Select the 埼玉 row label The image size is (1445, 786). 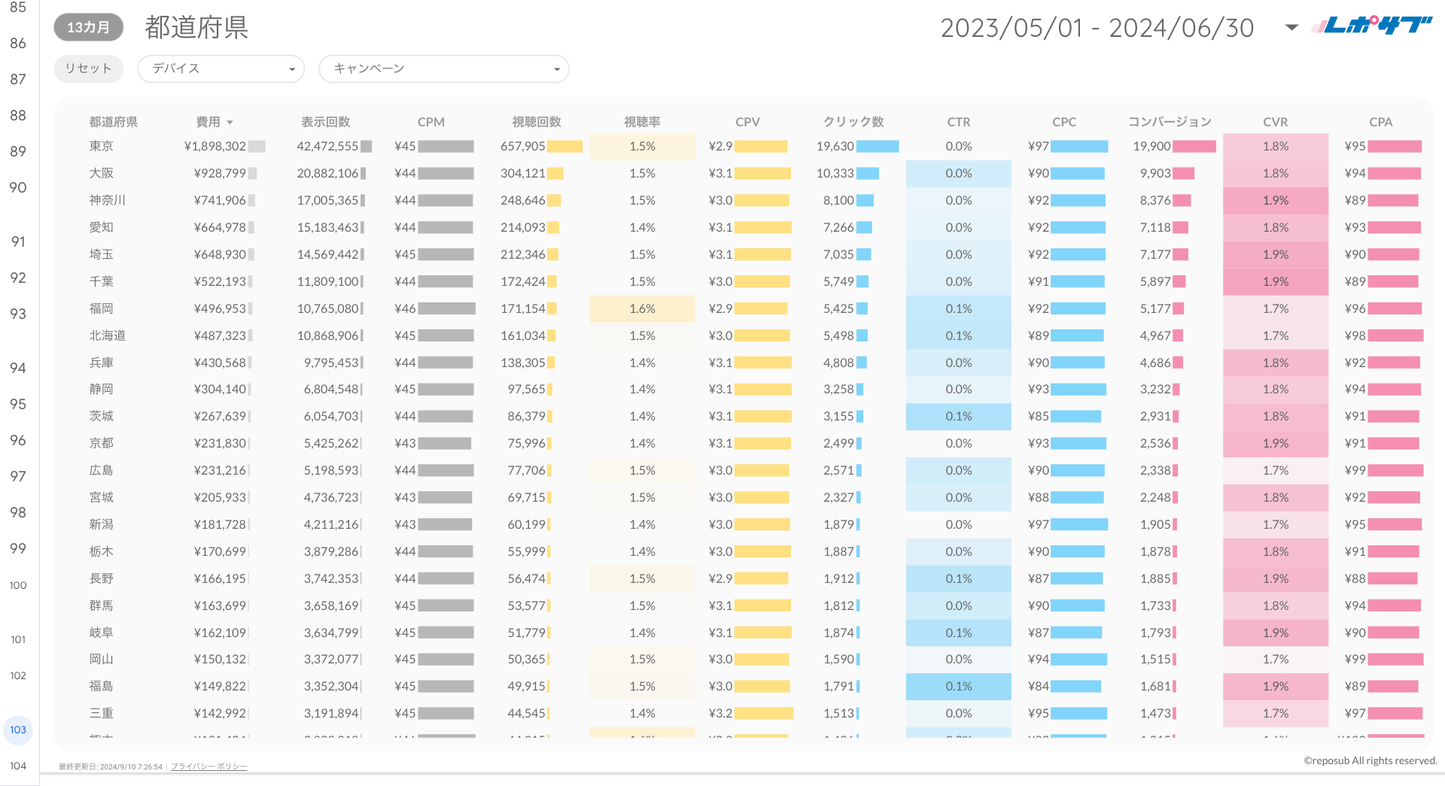101,254
